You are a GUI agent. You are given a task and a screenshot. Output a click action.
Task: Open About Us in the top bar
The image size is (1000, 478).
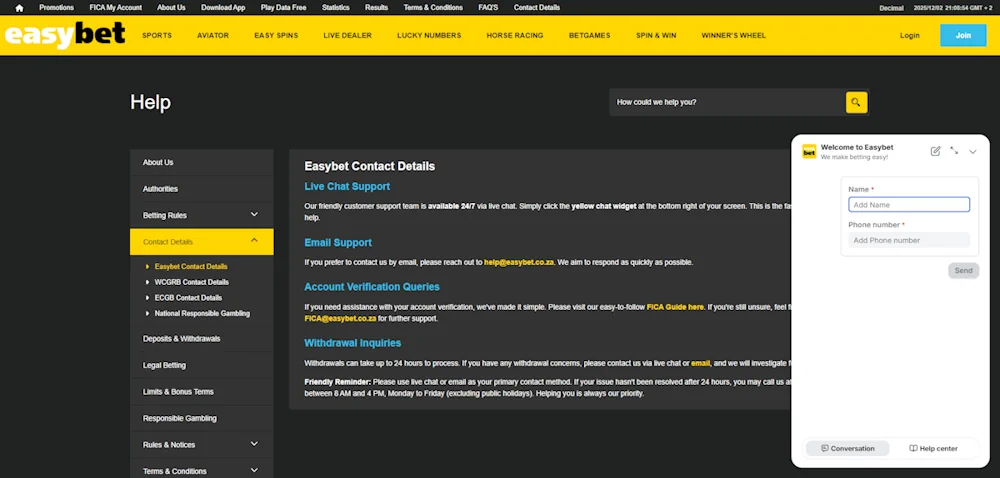171,8
